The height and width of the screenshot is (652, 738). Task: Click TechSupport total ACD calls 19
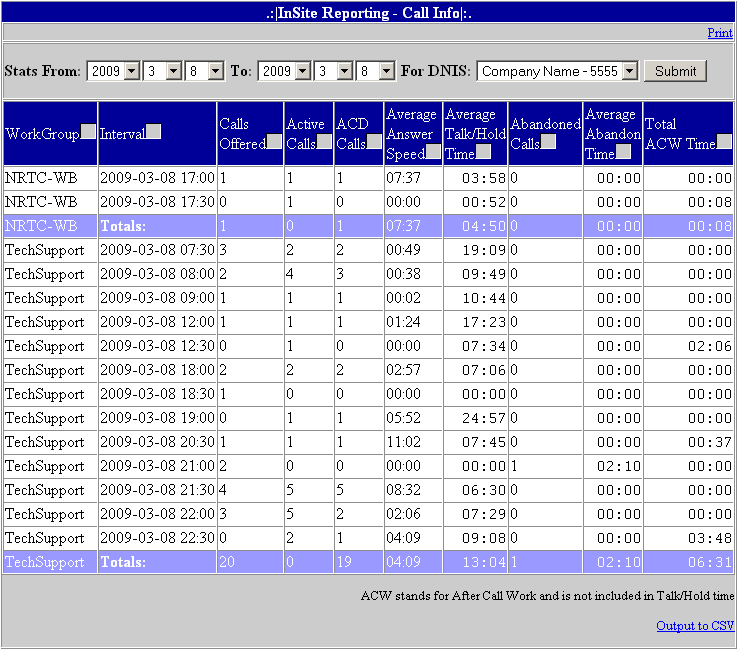pos(359,562)
